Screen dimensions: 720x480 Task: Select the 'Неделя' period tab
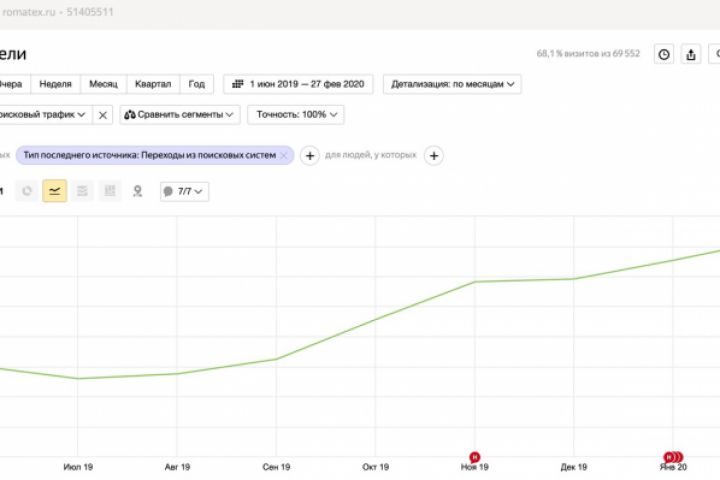click(x=55, y=84)
